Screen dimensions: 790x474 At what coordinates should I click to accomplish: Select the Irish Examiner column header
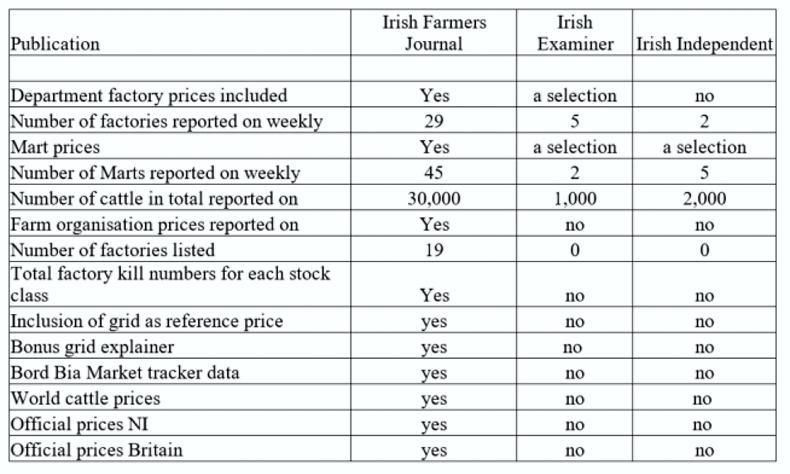click(574, 32)
